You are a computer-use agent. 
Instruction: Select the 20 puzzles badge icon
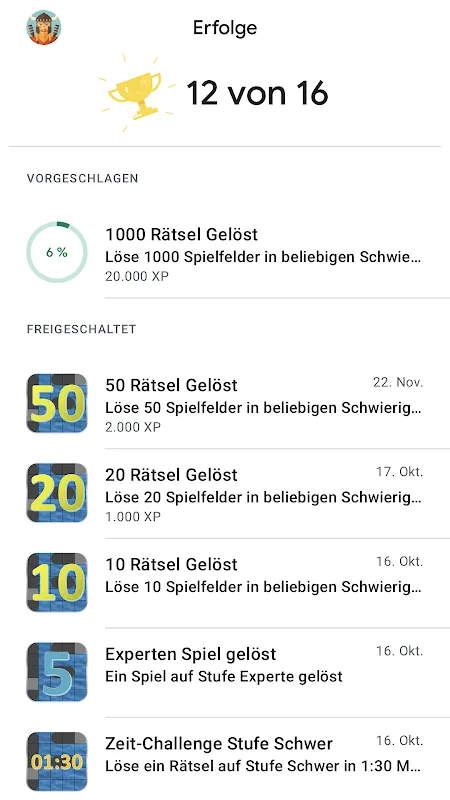[57, 493]
